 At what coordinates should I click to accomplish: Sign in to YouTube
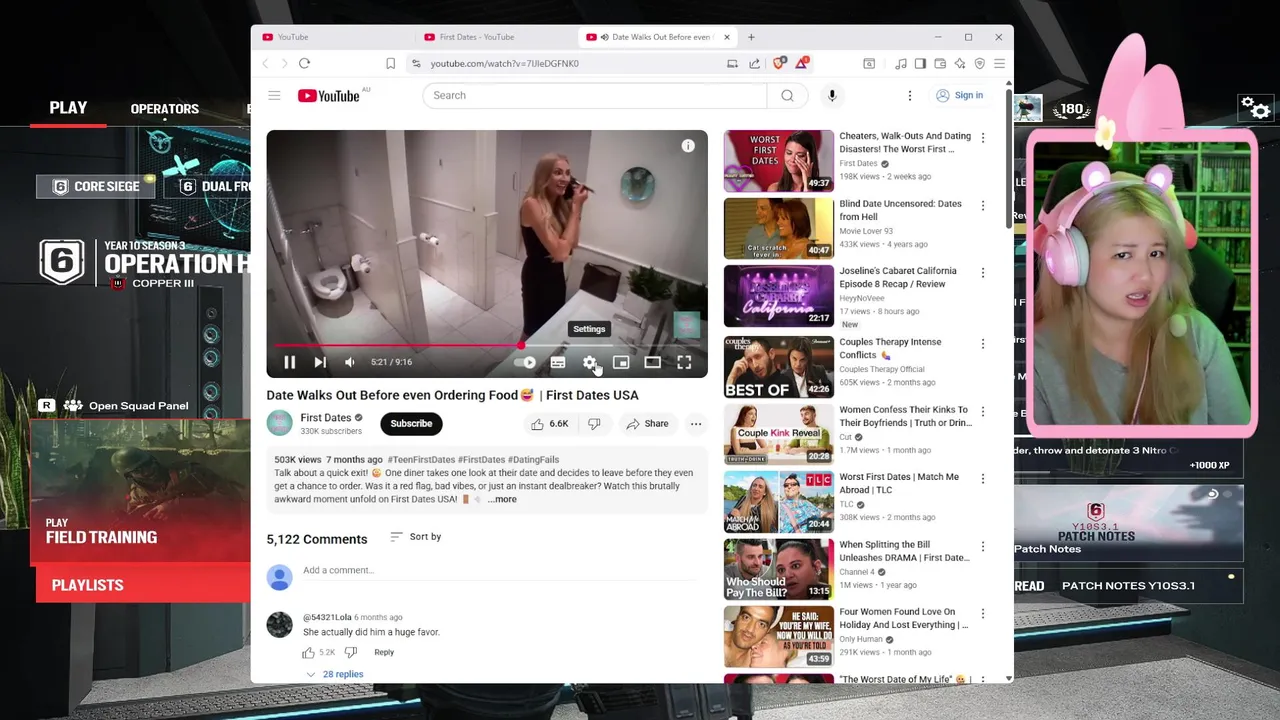tap(959, 96)
